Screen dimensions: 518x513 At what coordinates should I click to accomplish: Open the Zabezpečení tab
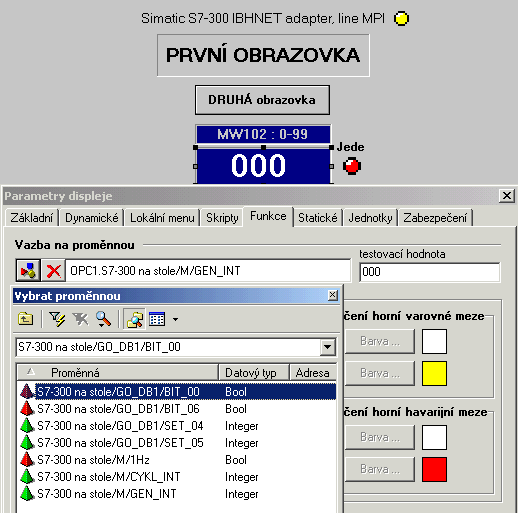pyautogui.click(x=435, y=218)
